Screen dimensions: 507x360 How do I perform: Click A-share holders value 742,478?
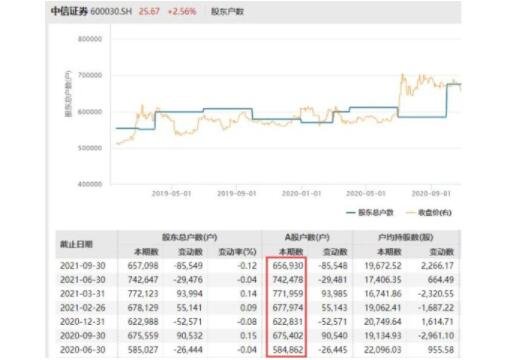288,280
